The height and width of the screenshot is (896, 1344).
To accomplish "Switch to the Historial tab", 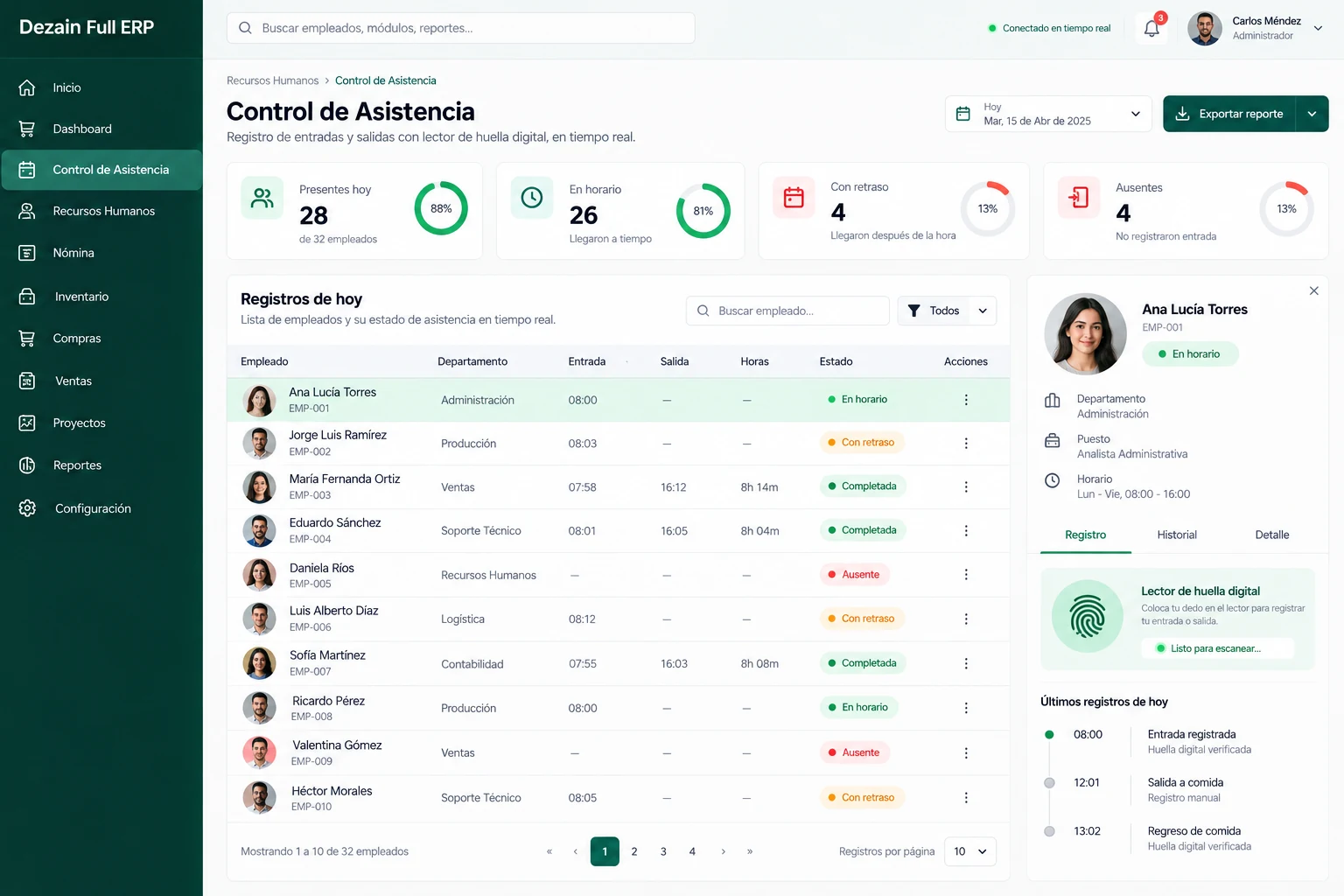I will [x=1177, y=535].
